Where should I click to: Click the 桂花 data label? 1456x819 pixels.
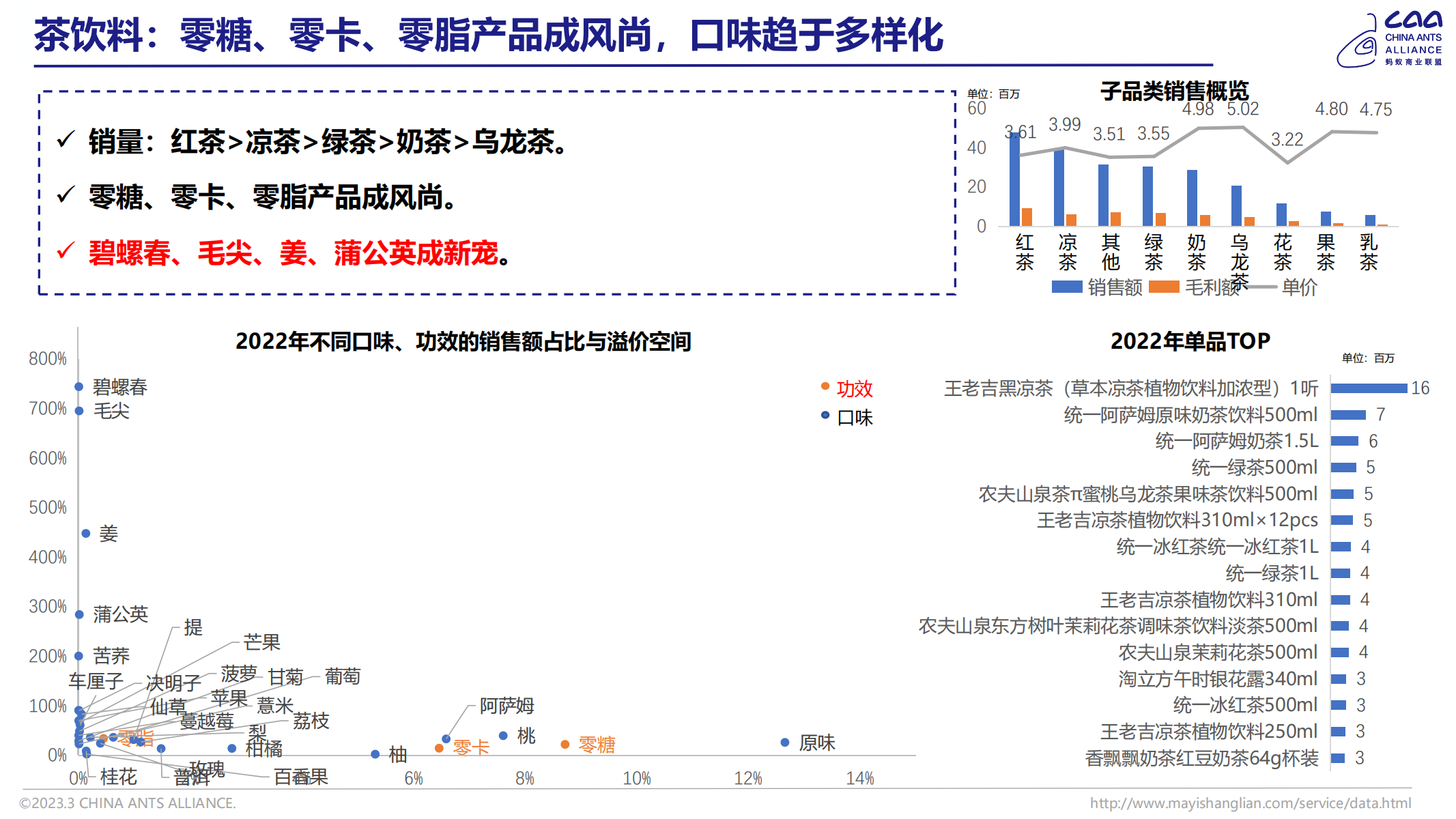[119, 777]
